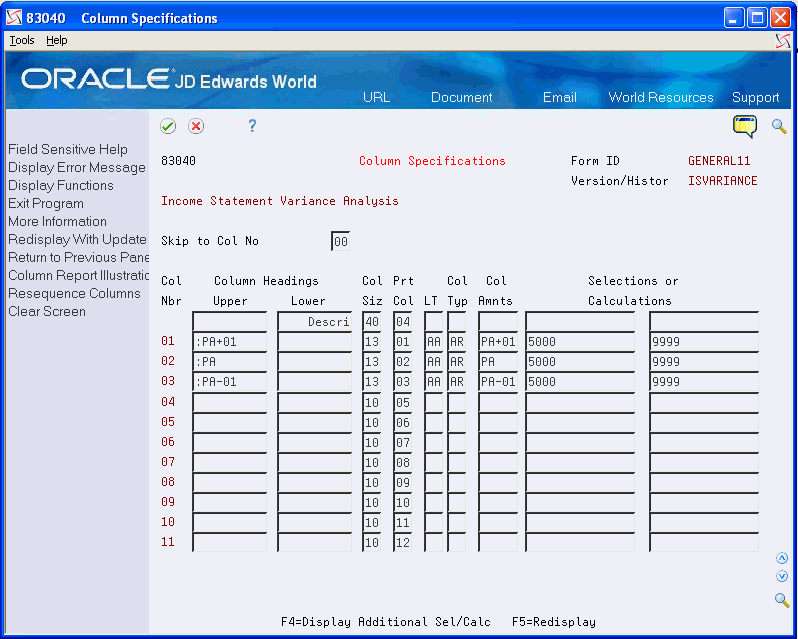798x639 pixels.
Task: Click the GENERAL11 Form ID value
Action: coord(719,161)
